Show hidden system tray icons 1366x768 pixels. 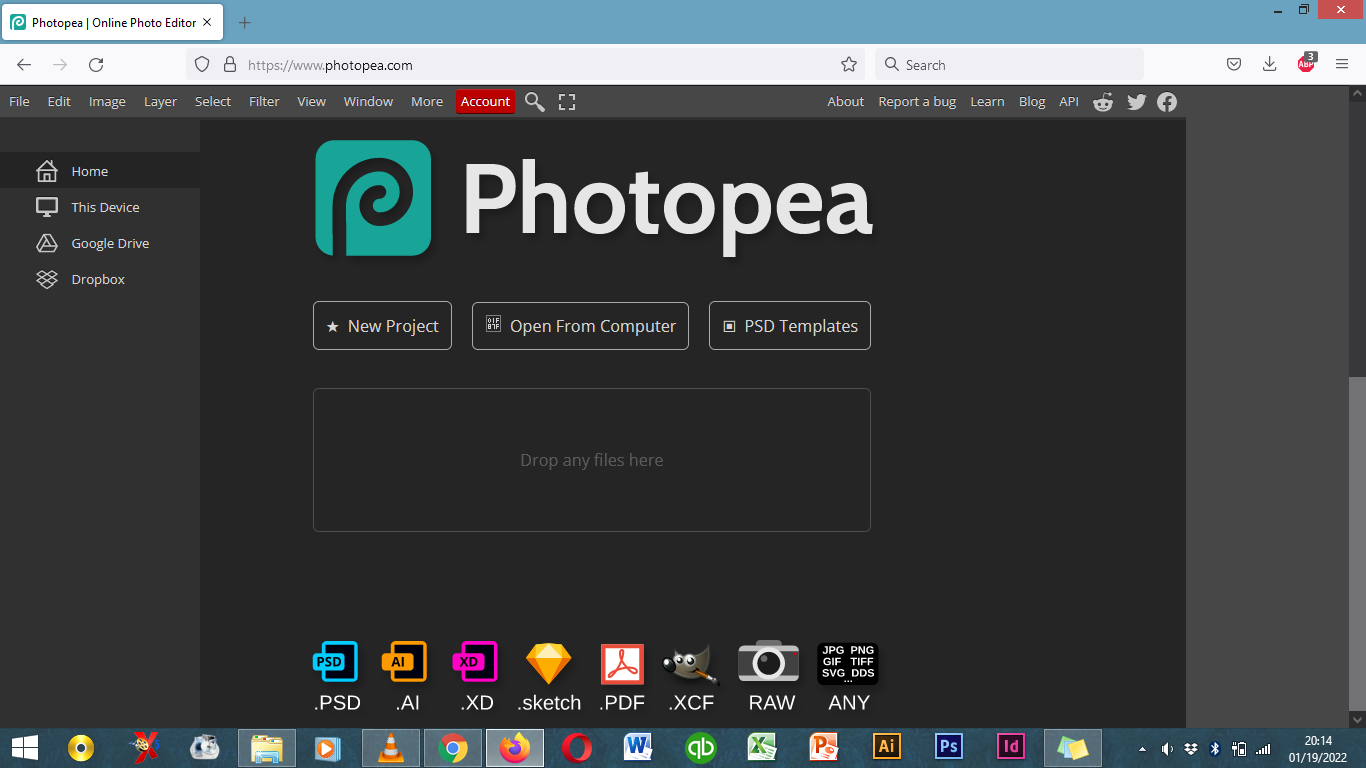(1142, 749)
